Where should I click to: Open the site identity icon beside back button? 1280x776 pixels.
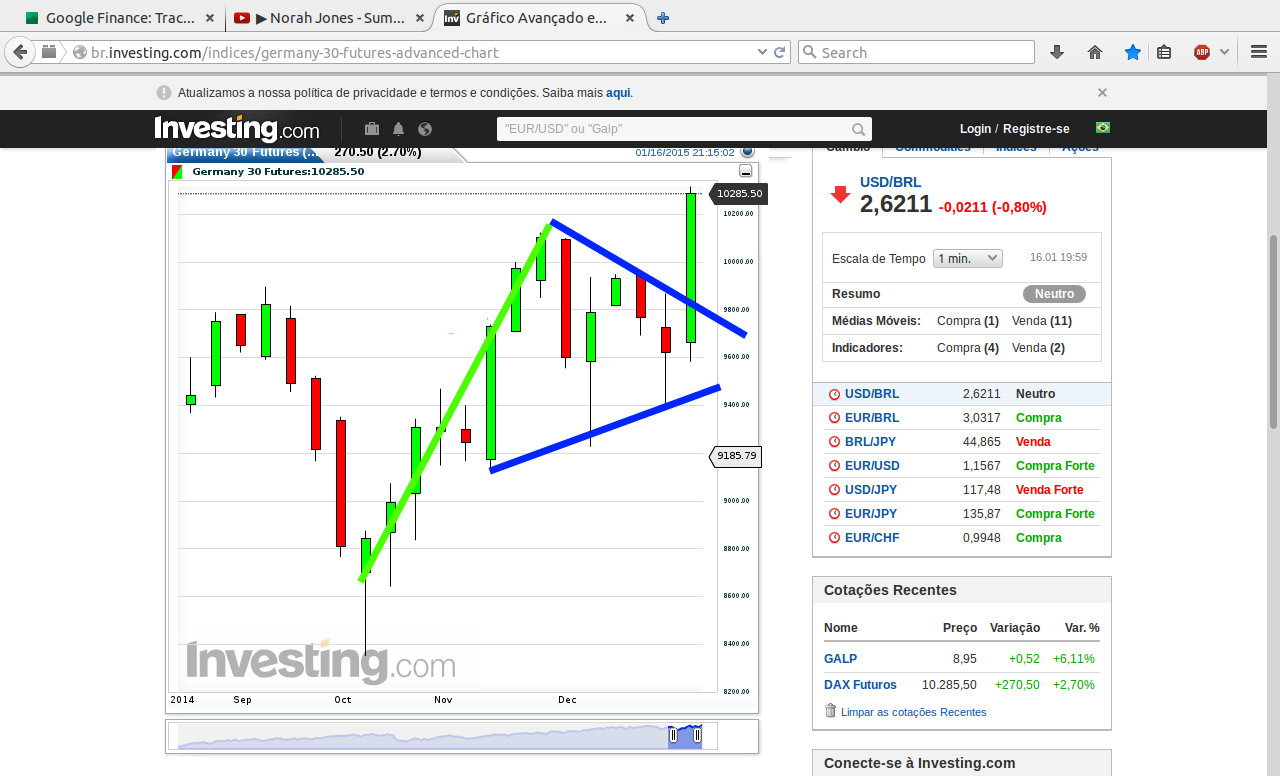click(x=49, y=52)
